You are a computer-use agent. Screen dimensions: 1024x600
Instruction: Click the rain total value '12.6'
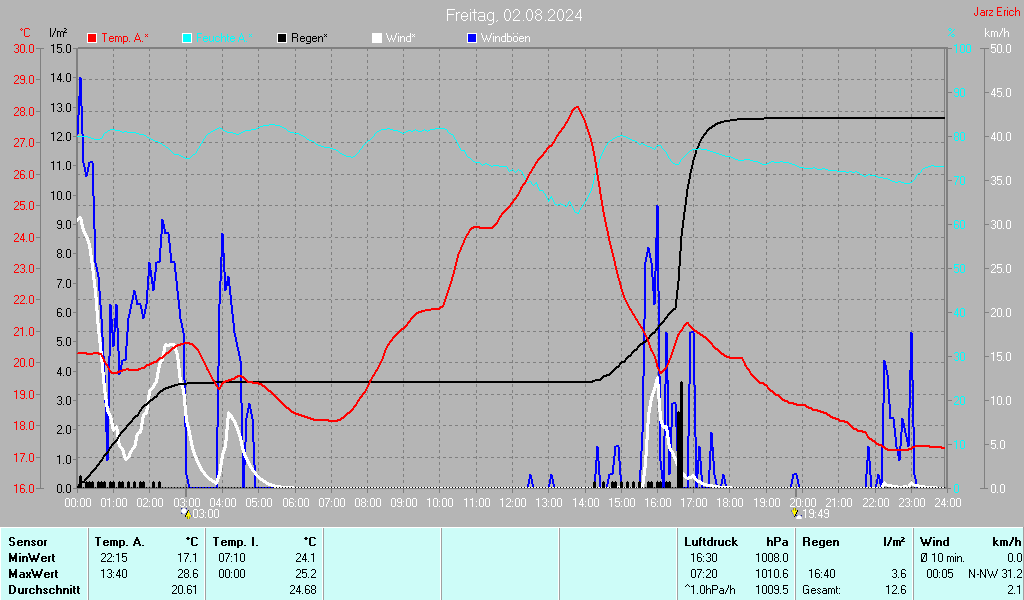pyautogui.click(x=896, y=590)
